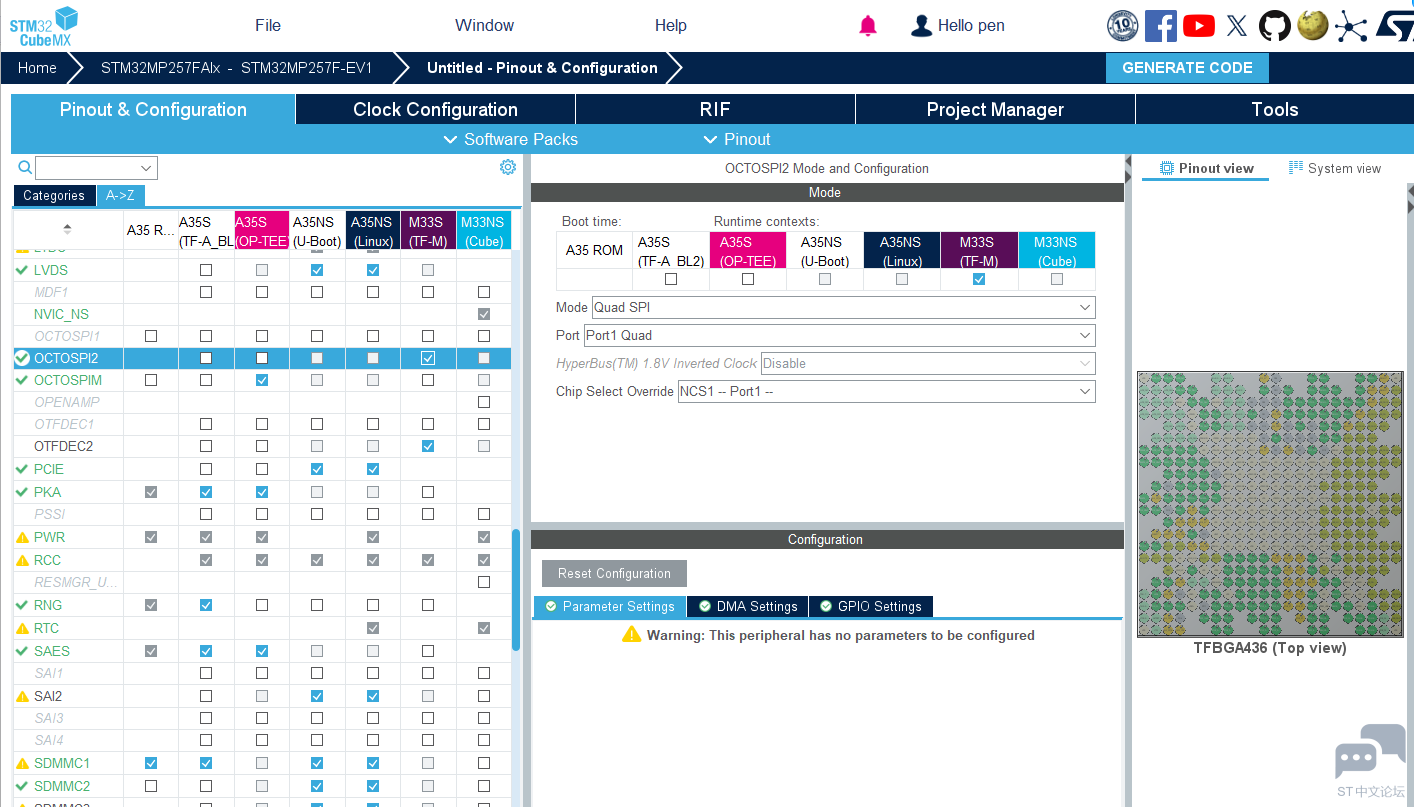The height and width of the screenshot is (807, 1414).
Task: Open the Port dropdown showing Port1 Quad
Action: coord(839,335)
